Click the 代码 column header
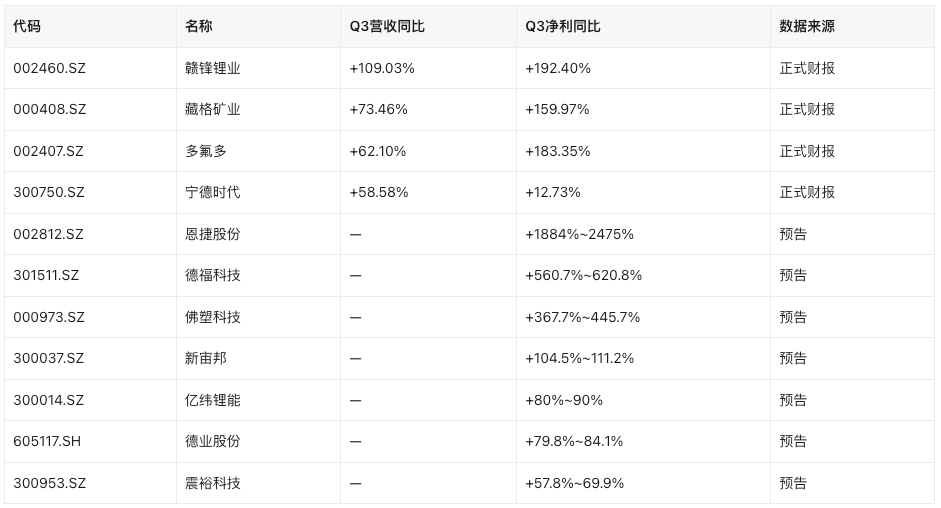The width and height of the screenshot is (941, 508). point(27,26)
